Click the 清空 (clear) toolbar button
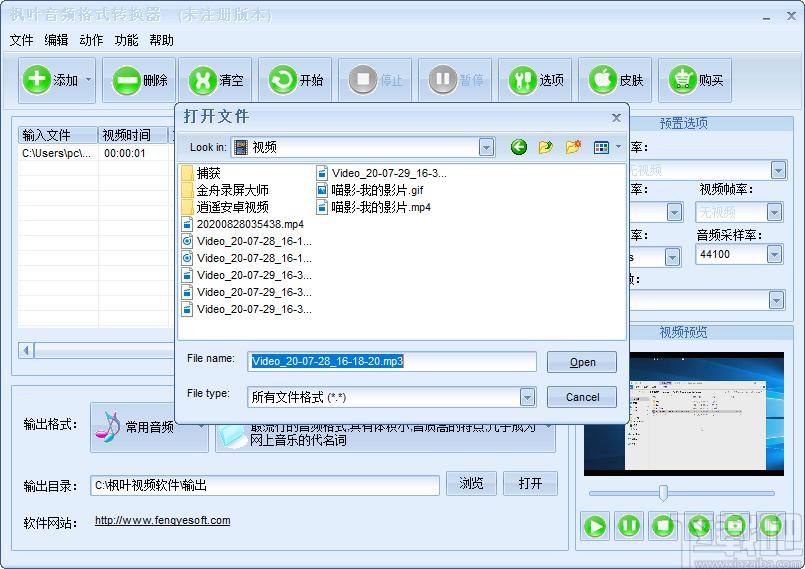 [216, 80]
